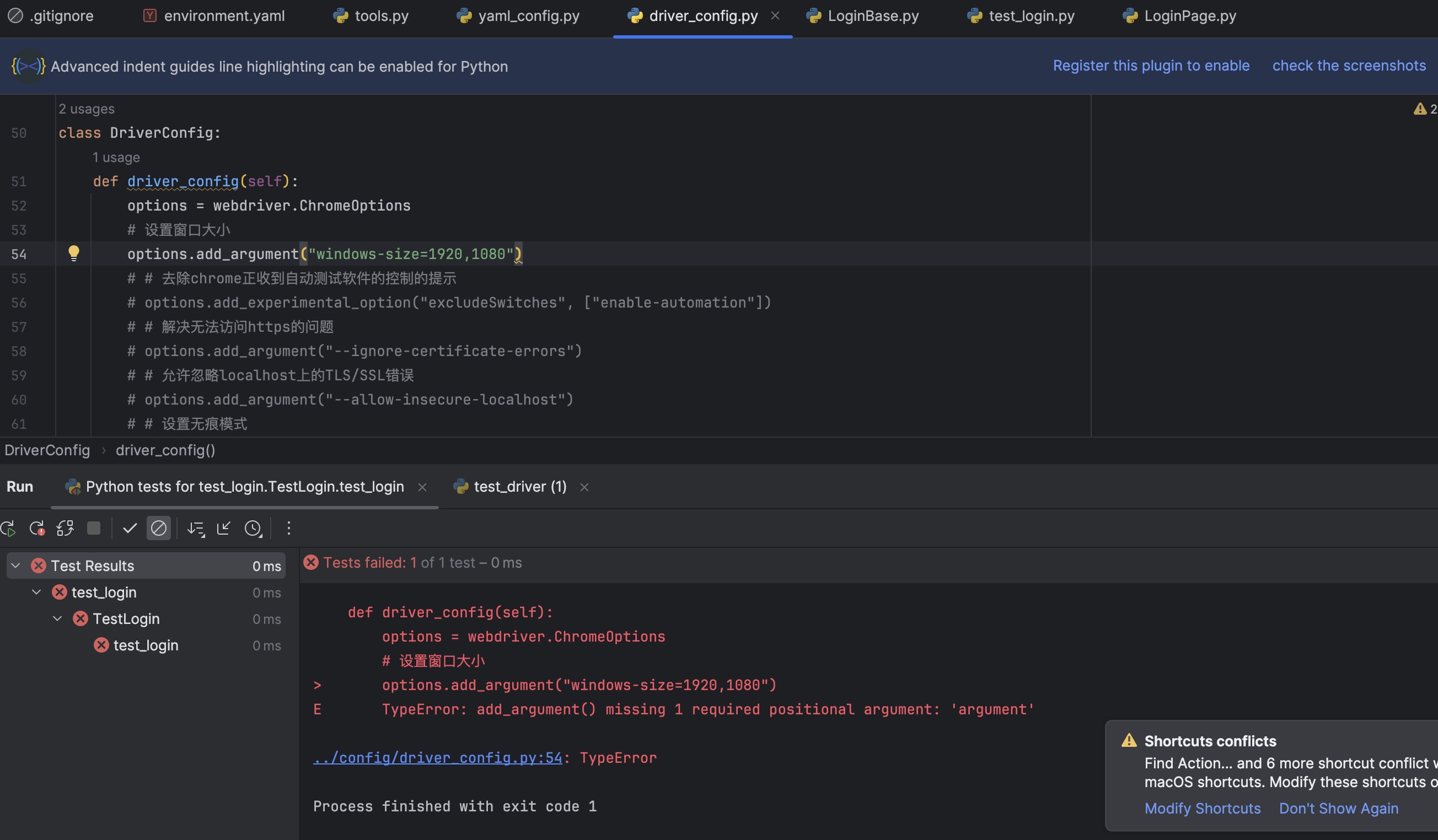
Task: Open the LoginBase.py tab
Action: (862, 16)
